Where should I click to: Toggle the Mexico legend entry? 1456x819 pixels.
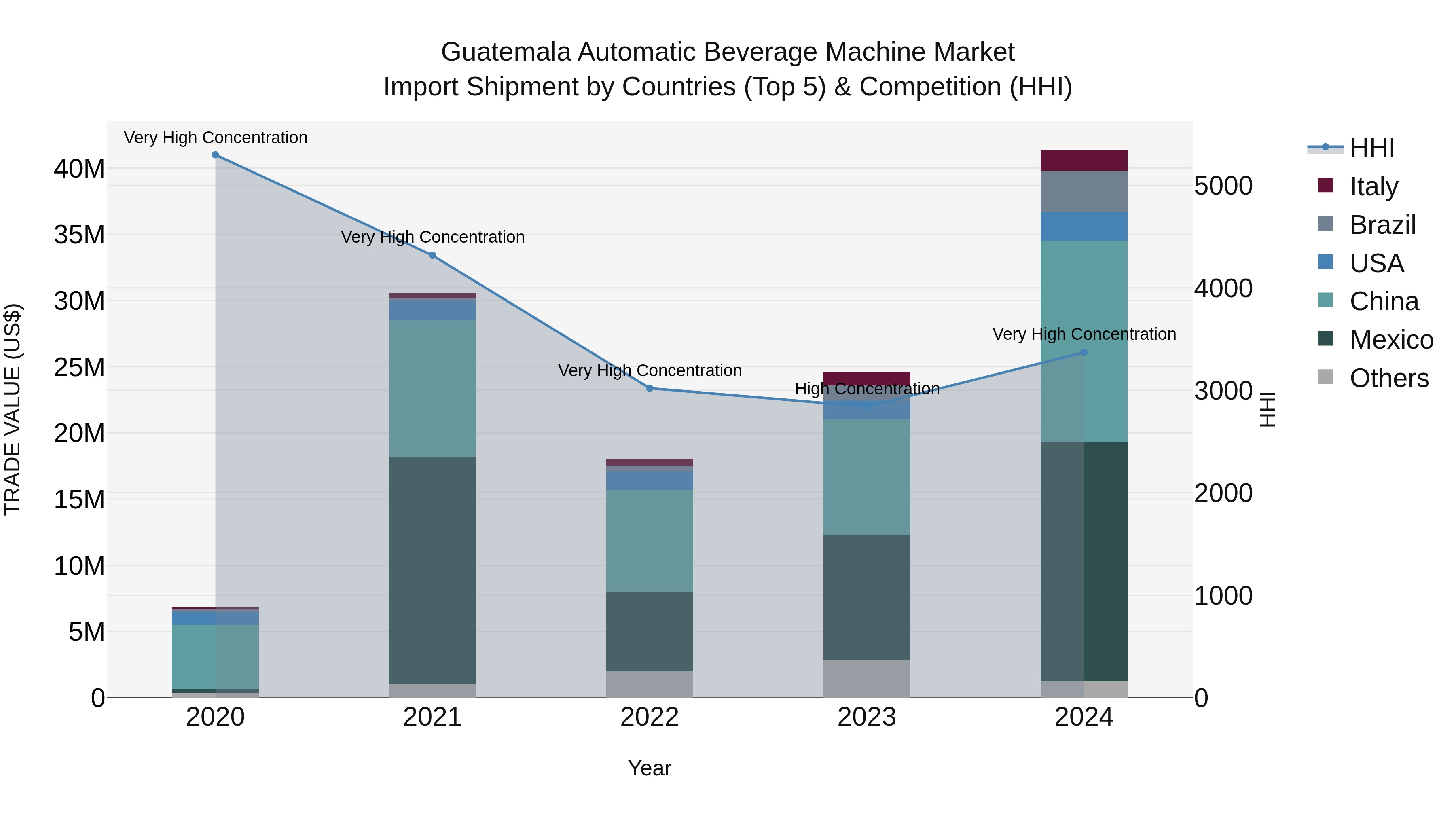tap(1375, 340)
